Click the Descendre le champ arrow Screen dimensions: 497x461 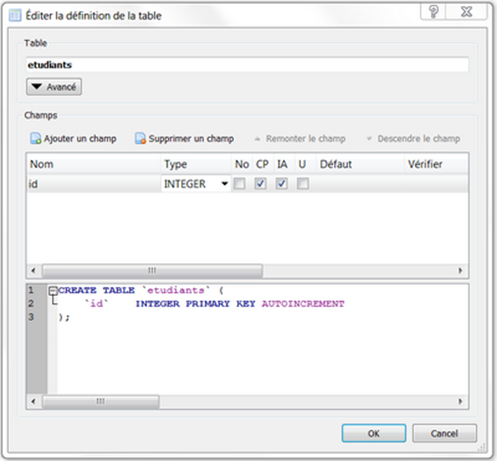click(x=369, y=139)
